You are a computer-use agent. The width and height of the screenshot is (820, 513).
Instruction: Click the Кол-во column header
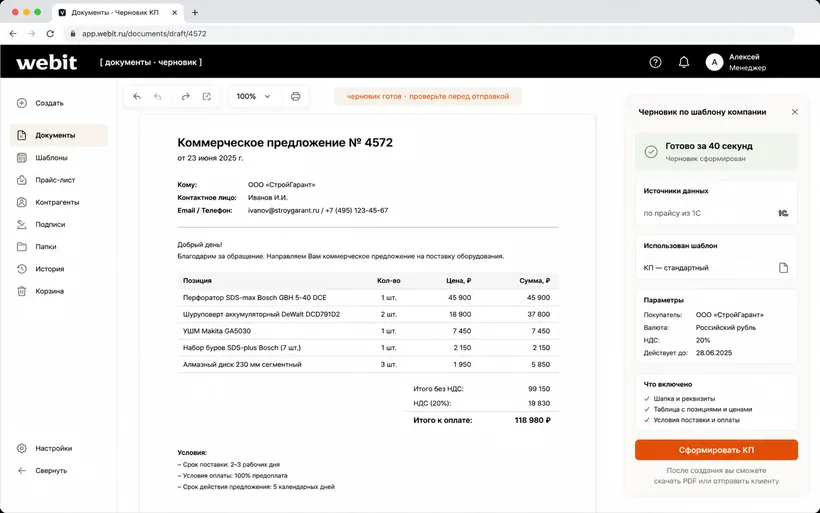pos(389,281)
